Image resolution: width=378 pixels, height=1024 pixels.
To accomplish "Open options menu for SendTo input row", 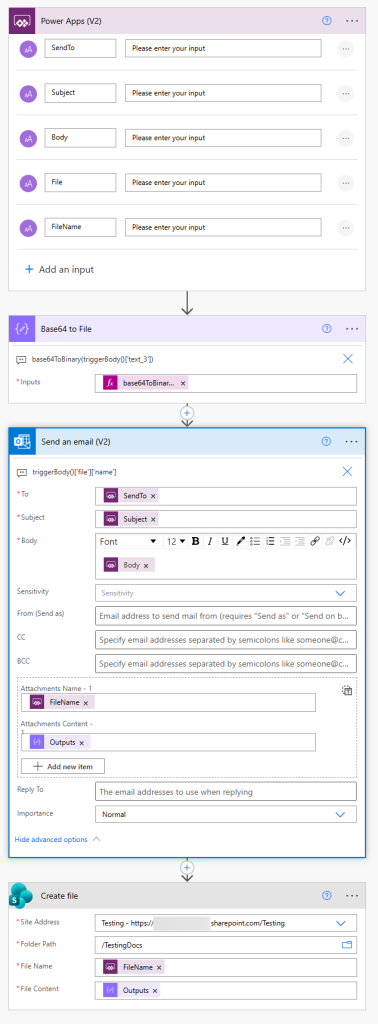I will (x=345, y=48).
